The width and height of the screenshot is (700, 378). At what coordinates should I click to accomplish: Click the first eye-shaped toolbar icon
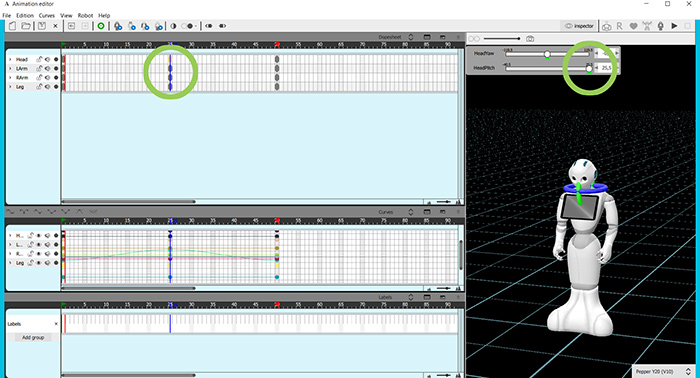coord(208,26)
